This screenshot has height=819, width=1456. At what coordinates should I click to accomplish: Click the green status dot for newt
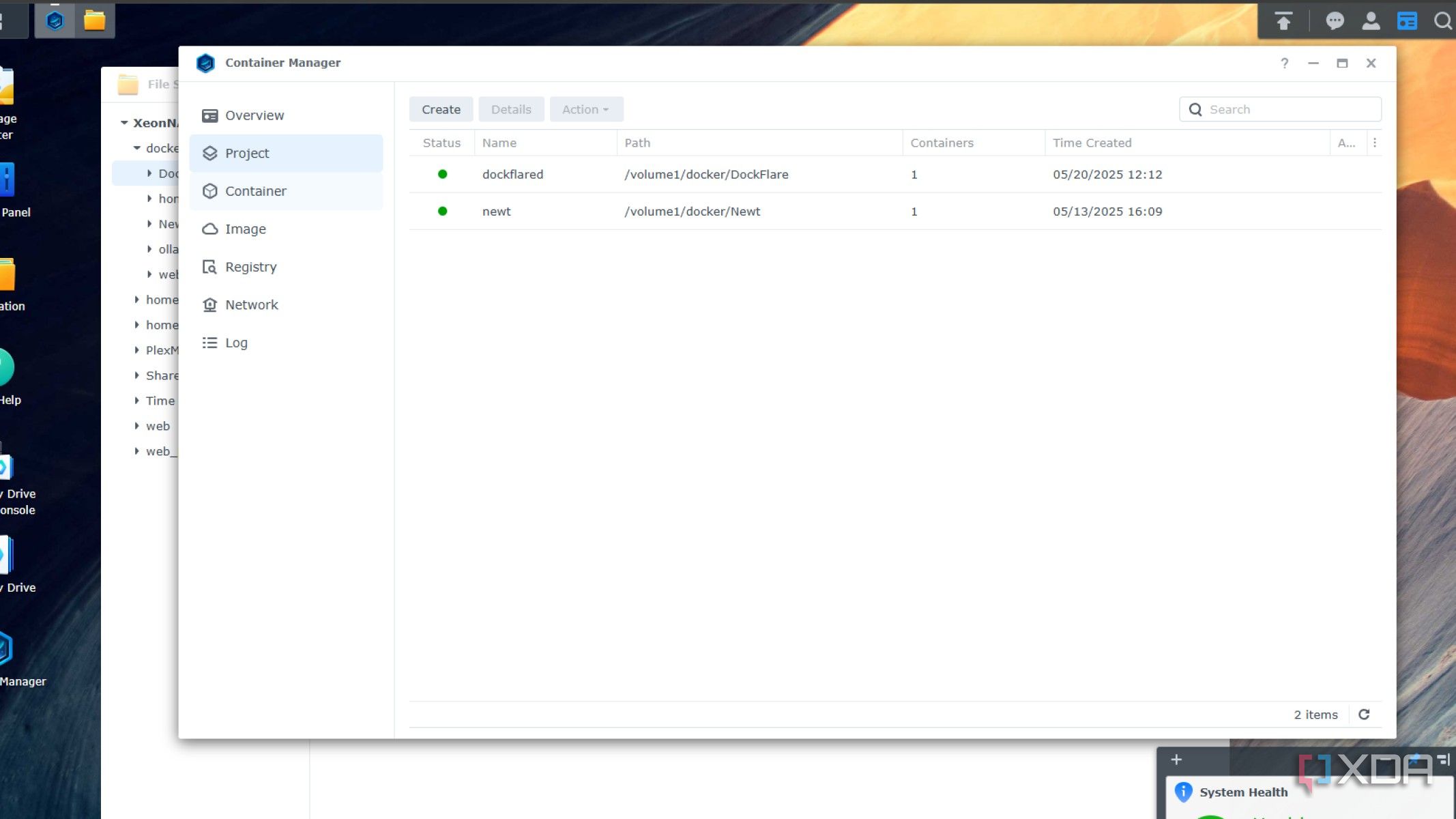(x=442, y=211)
